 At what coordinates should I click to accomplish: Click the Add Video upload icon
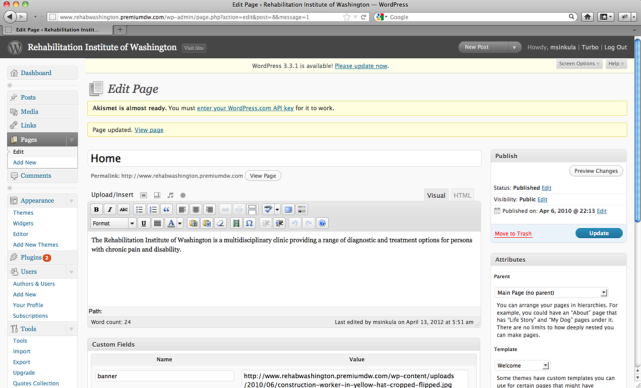point(157,195)
